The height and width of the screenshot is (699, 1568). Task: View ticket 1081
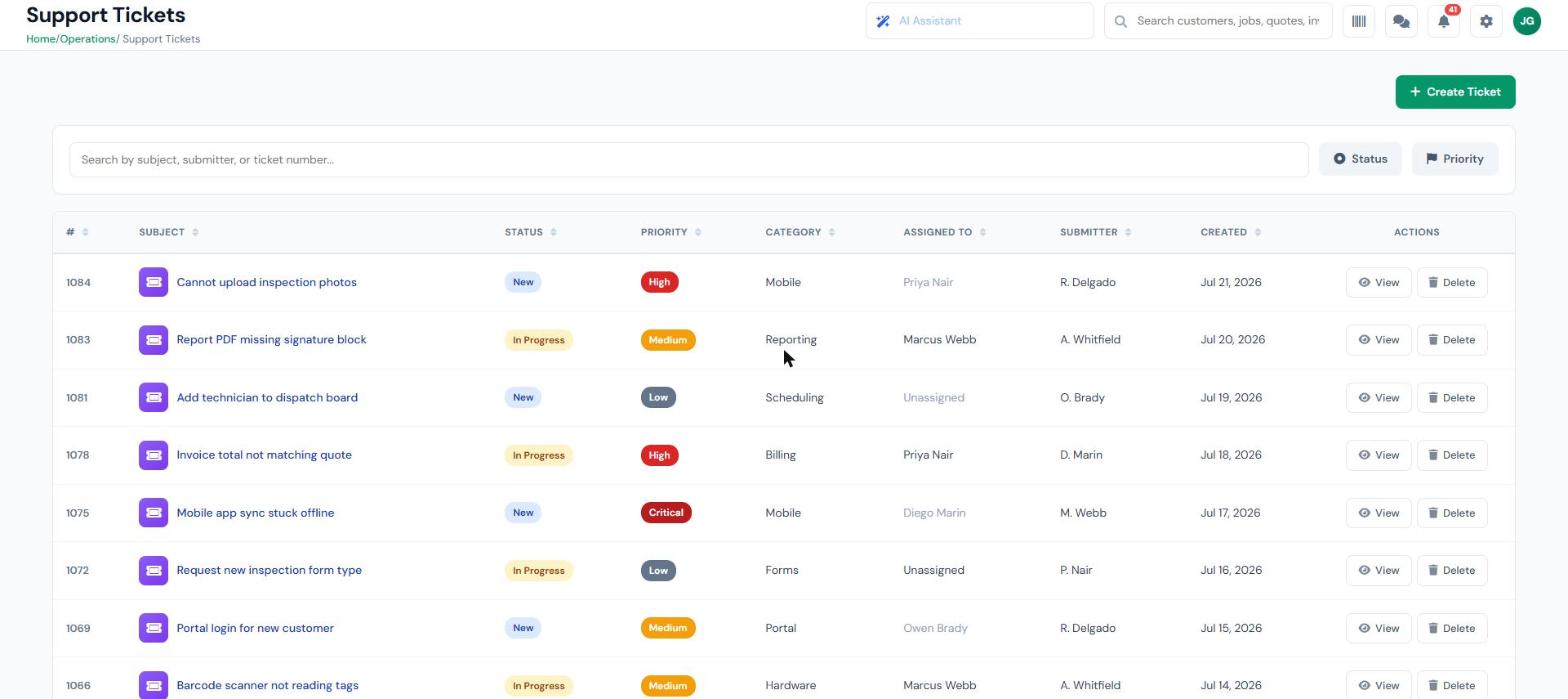coord(1378,397)
